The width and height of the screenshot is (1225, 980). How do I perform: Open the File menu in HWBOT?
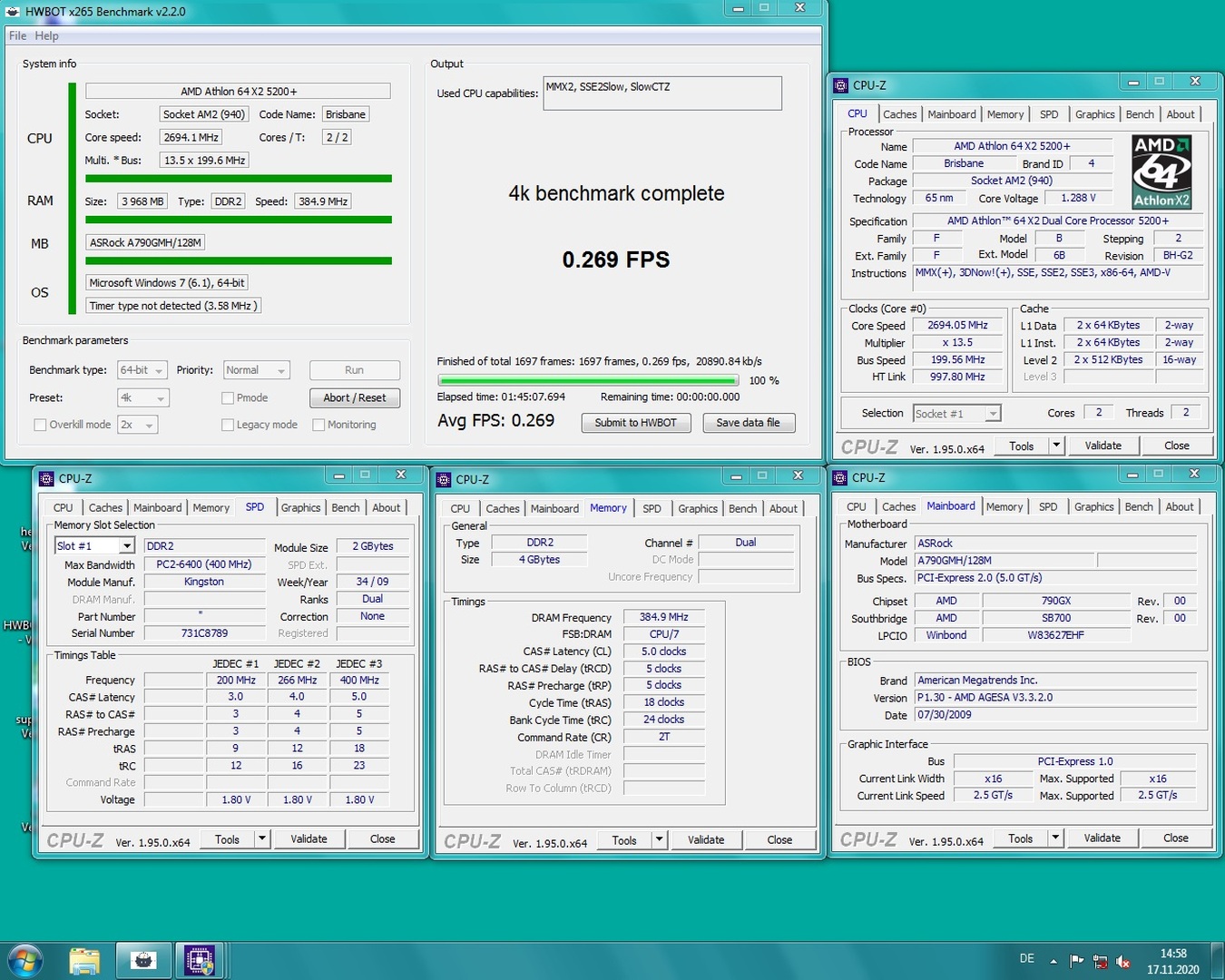coord(17,35)
